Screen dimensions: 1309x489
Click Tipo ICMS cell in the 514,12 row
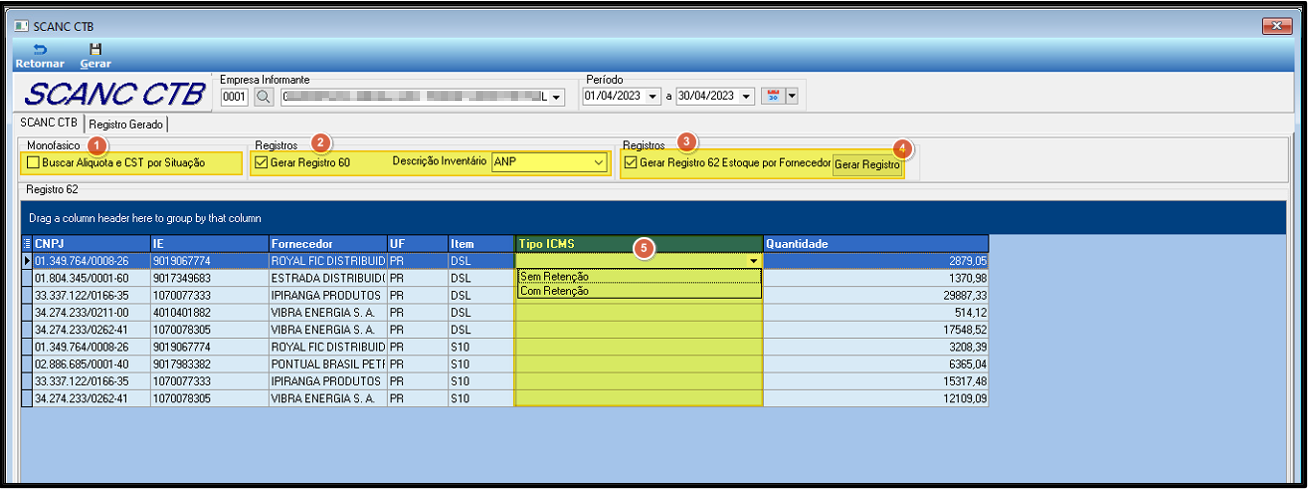click(639, 313)
